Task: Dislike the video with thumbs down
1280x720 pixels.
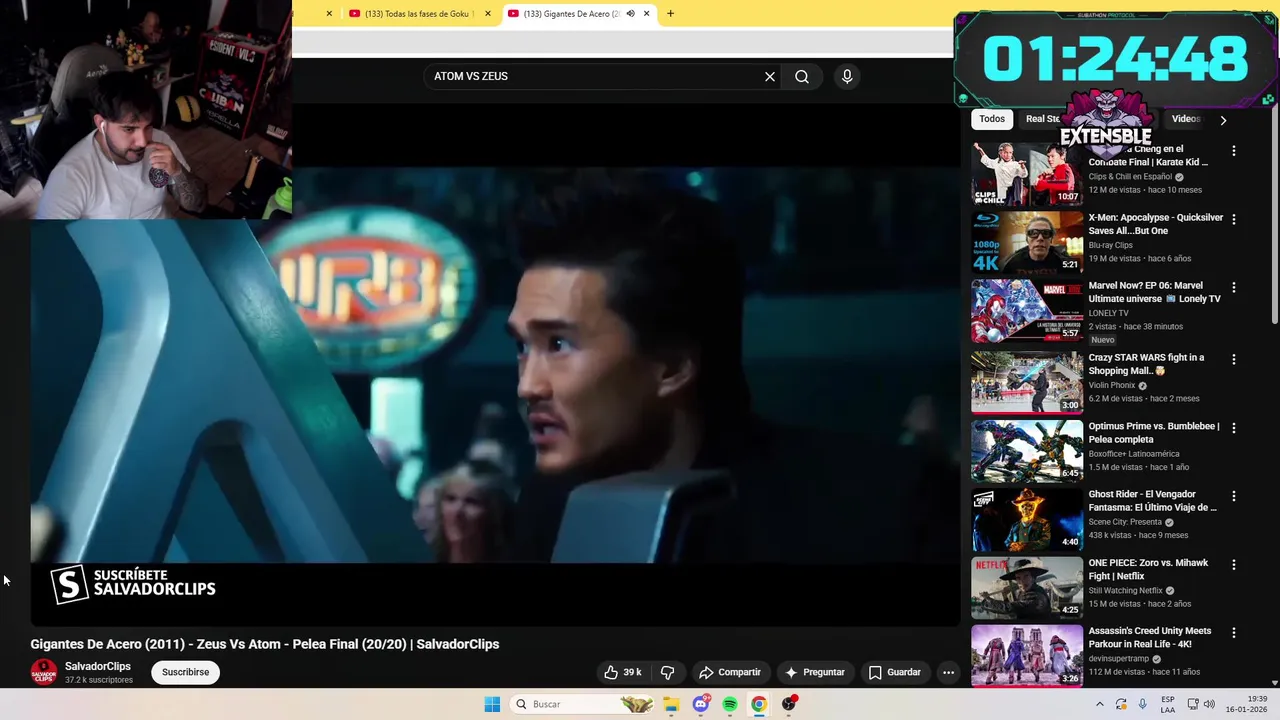Action: pos(668,672)
